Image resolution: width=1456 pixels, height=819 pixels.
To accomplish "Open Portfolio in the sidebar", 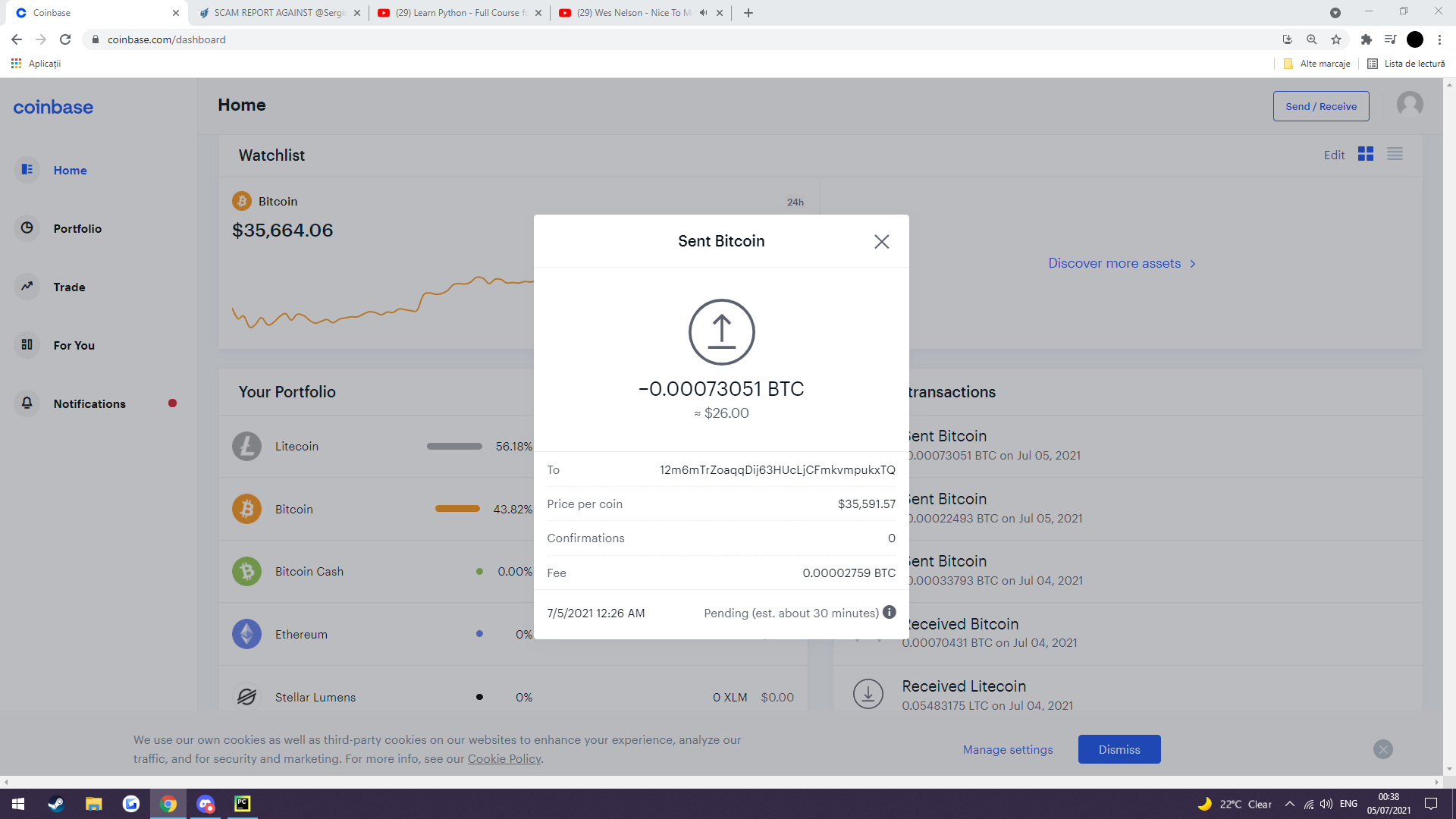I will pyautogui.click(x=77, y=228).
